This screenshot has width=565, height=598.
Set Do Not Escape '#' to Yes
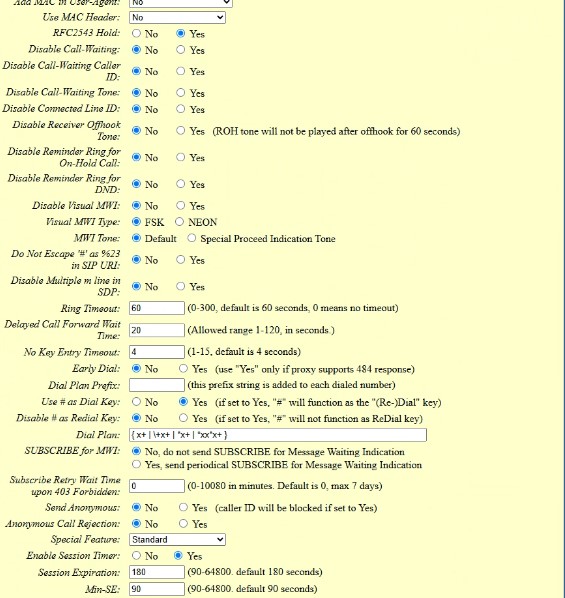180,260
